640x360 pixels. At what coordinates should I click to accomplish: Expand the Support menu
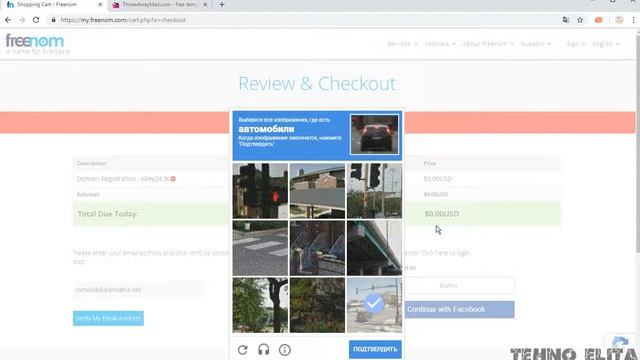pyautogui.click(x=536, y=44)
